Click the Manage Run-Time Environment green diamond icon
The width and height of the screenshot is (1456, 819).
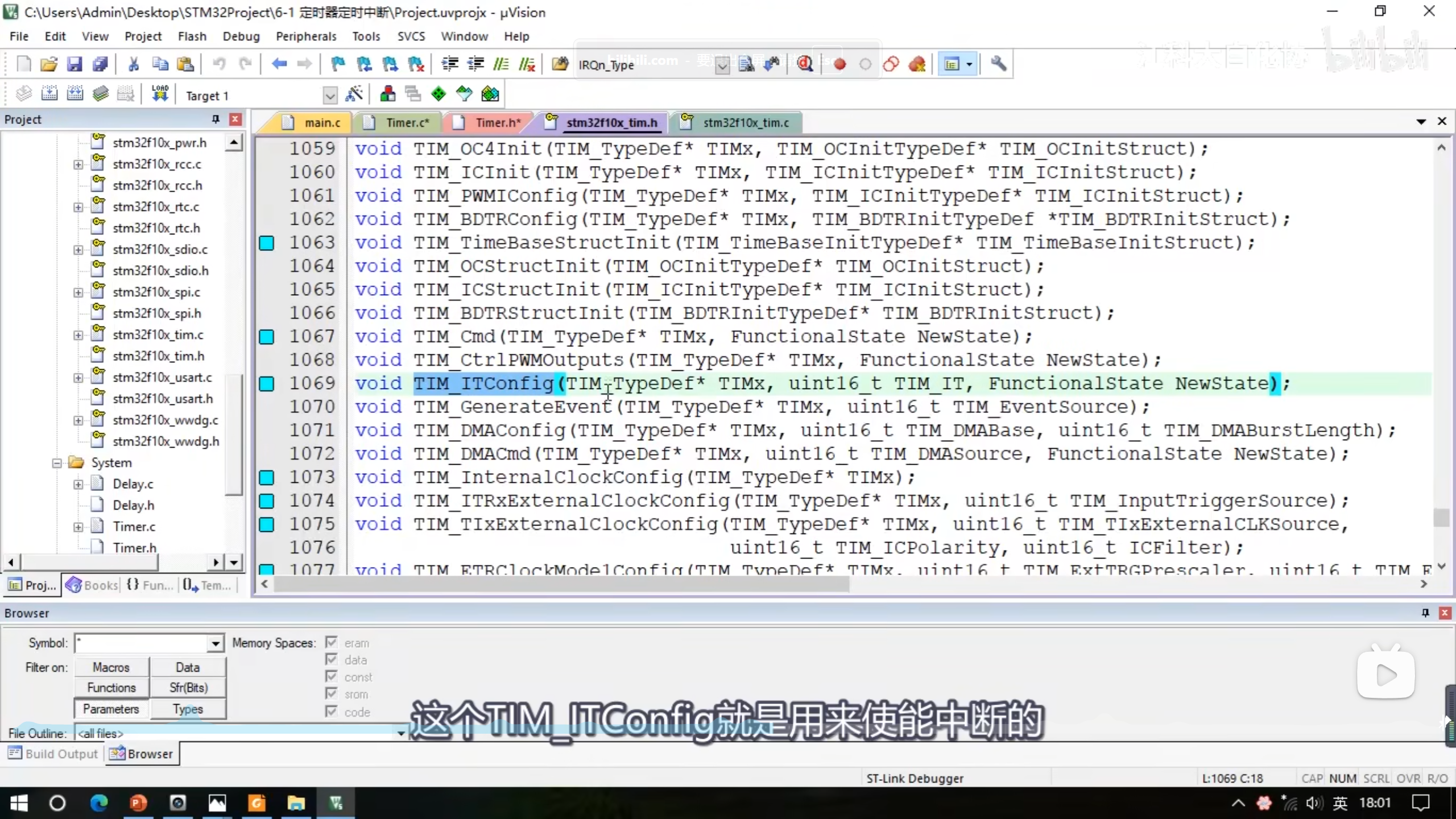tap(439, 94)
